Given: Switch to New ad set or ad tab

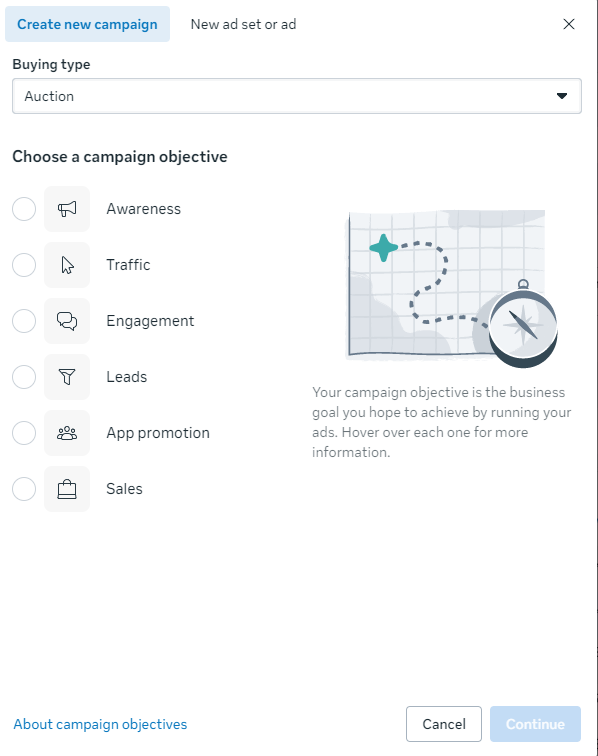Looking at the screenshot, I should [244, 24].
